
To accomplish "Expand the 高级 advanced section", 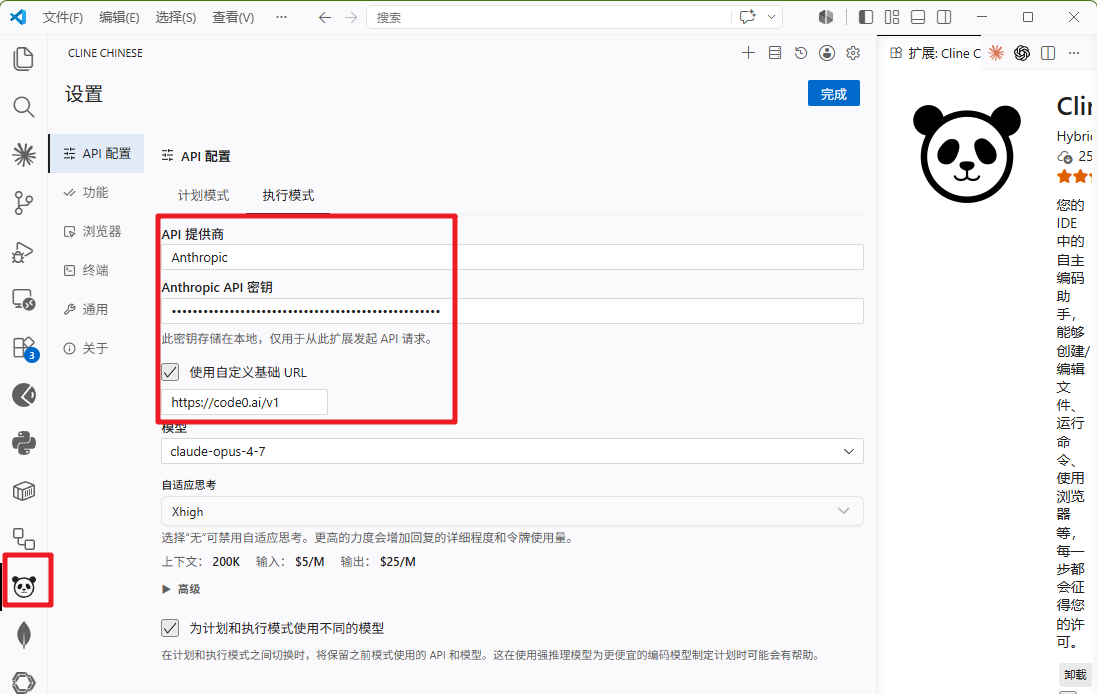I will pyautogui.click(x=181, y=589).
